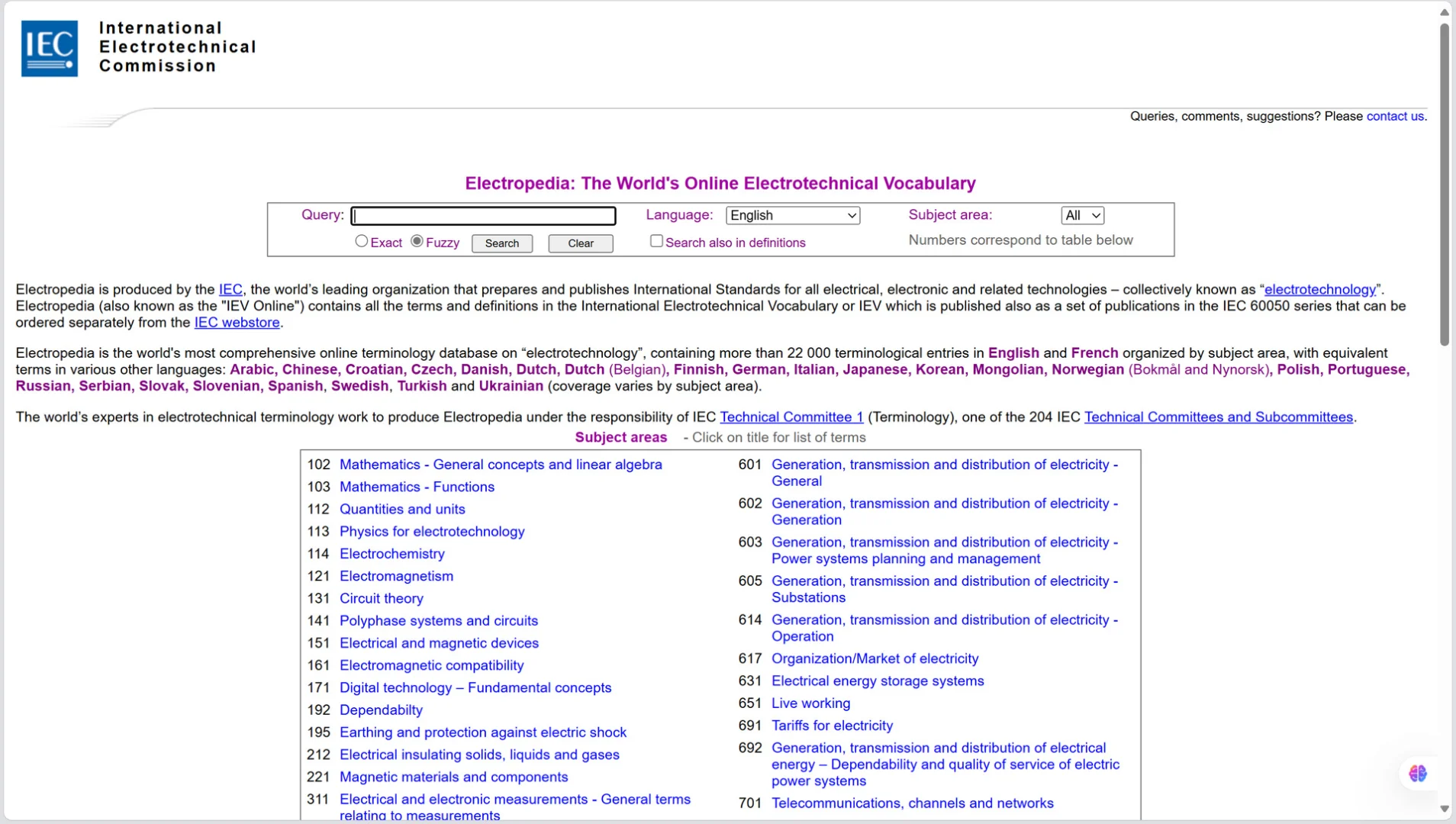Viewport: 1456px width, 824px height.
Task: Click 'Numbers correspond to table below' text
Action: 1020,240
